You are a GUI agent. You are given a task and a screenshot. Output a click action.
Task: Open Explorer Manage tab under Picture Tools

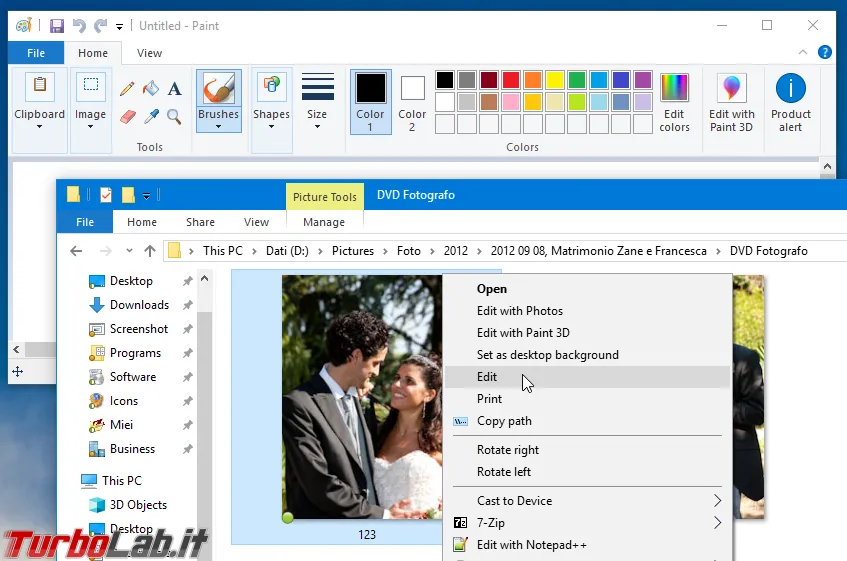click(324, 222)
